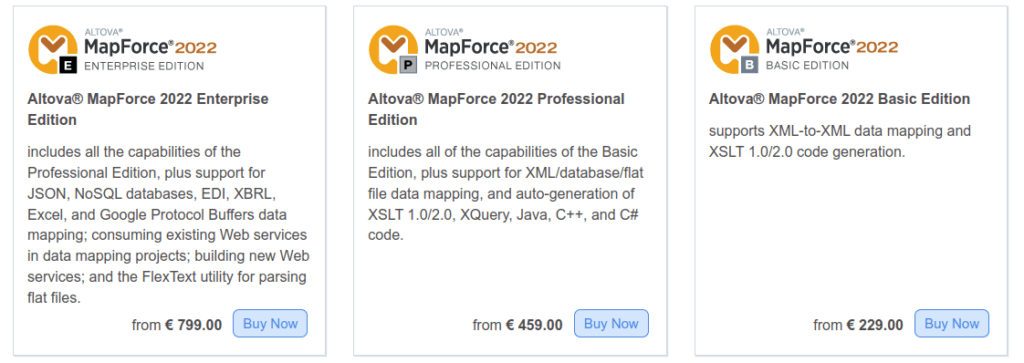Click the Professional Edition description paragraph
This screenshot has width=1024, height=363.
pos(507,193)
